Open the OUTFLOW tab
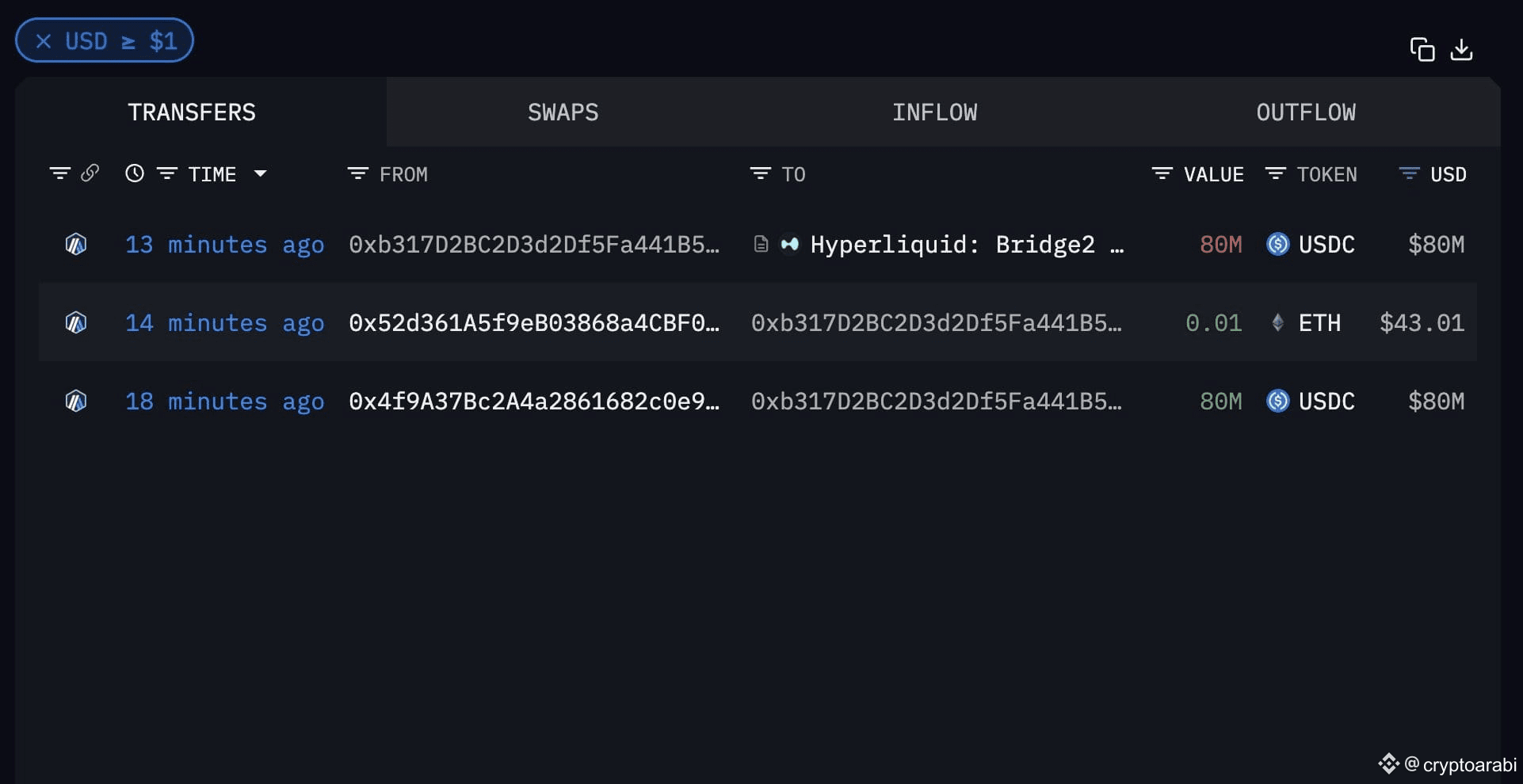Viewport: 1523px width, 784px height. (x=1305, y=112)
